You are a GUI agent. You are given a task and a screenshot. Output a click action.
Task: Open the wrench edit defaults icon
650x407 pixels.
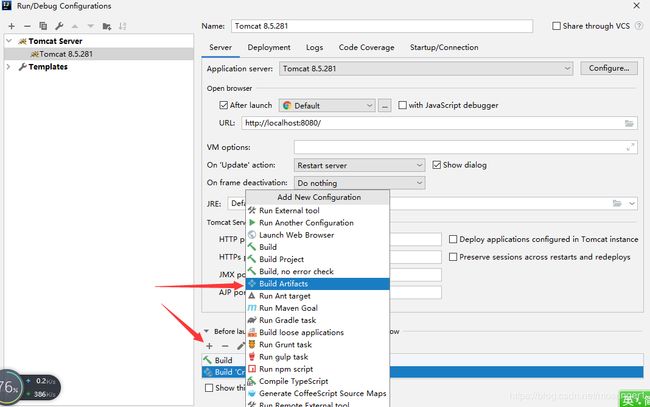59,26
